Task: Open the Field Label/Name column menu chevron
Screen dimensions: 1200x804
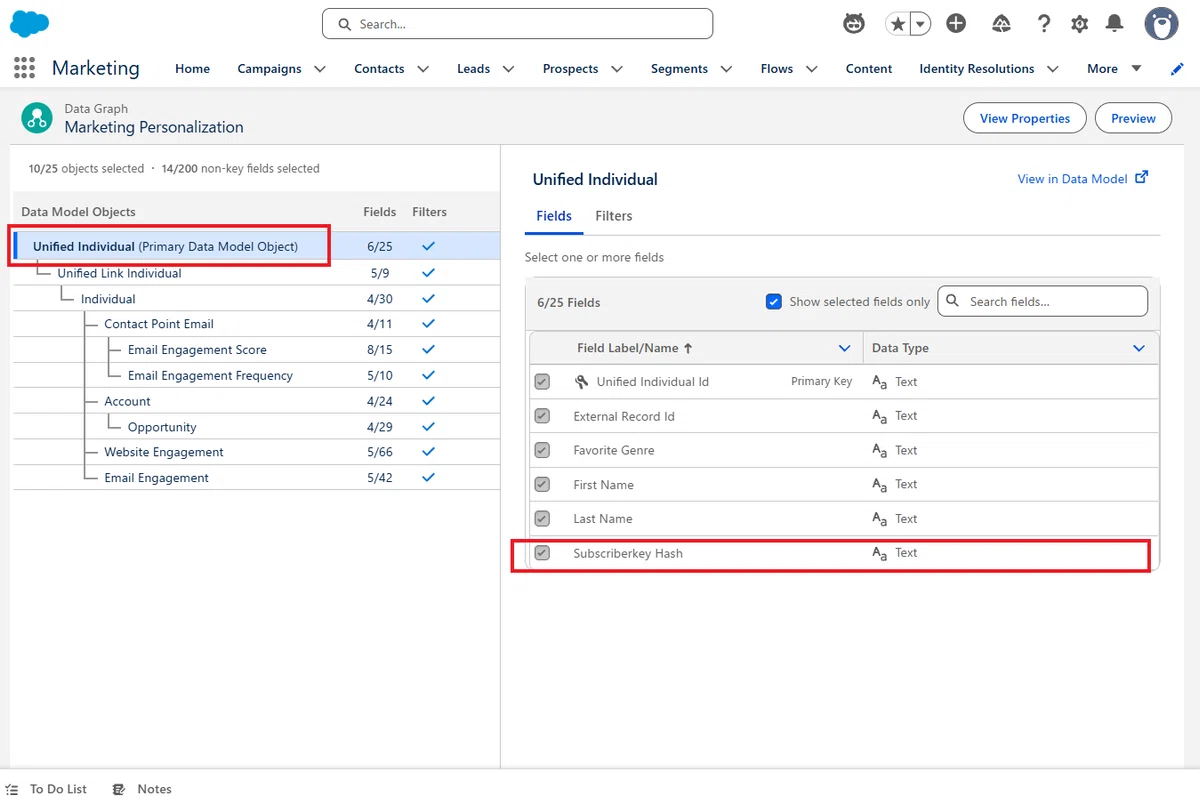Action: coord(844,348)
